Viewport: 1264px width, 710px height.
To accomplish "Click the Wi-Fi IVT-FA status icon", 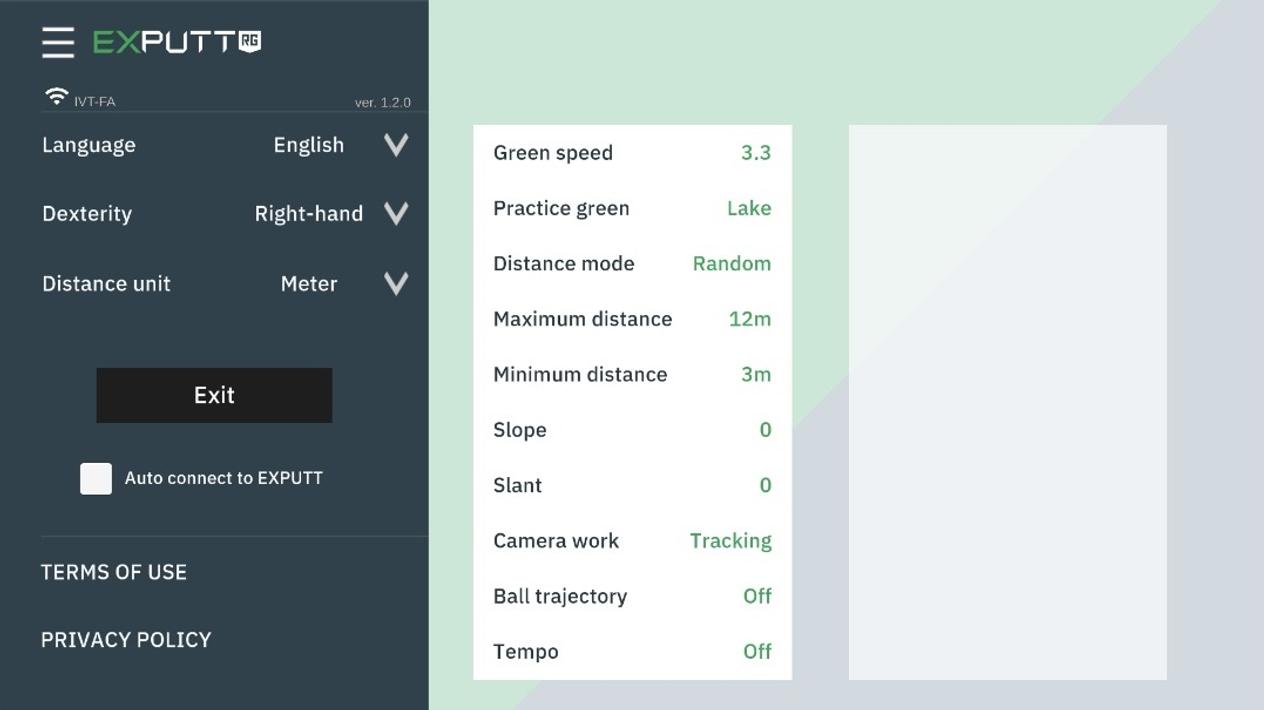I will (x=56, y=96).
